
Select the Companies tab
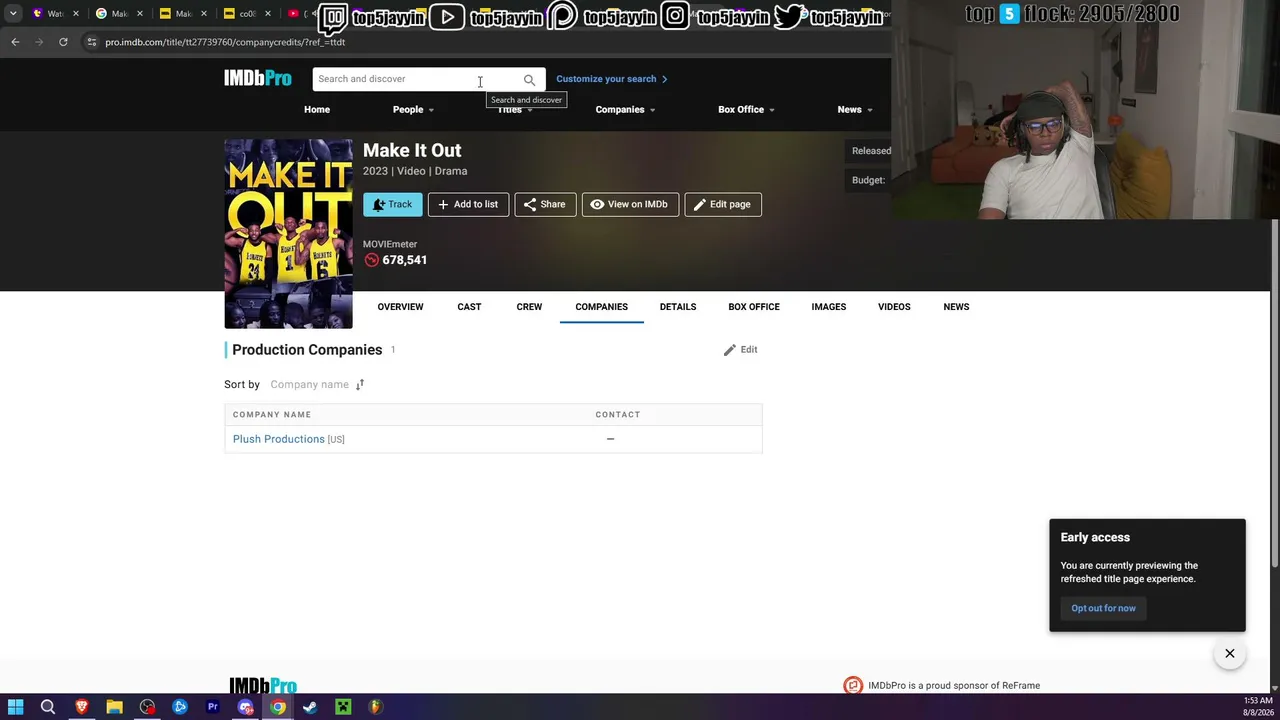(x=601, y=307)
